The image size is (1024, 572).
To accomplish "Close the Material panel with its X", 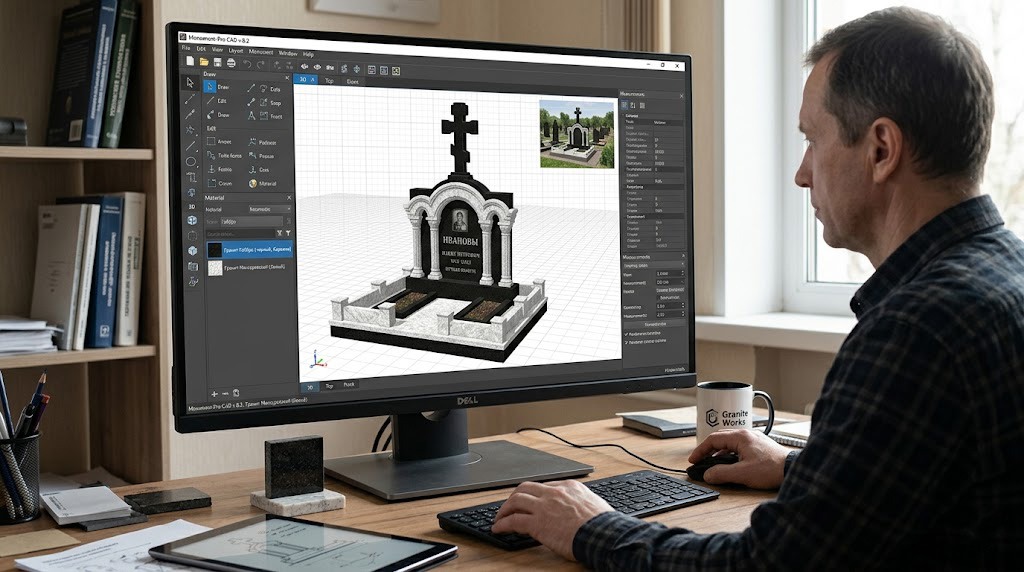I will click(x=289, y=198).
